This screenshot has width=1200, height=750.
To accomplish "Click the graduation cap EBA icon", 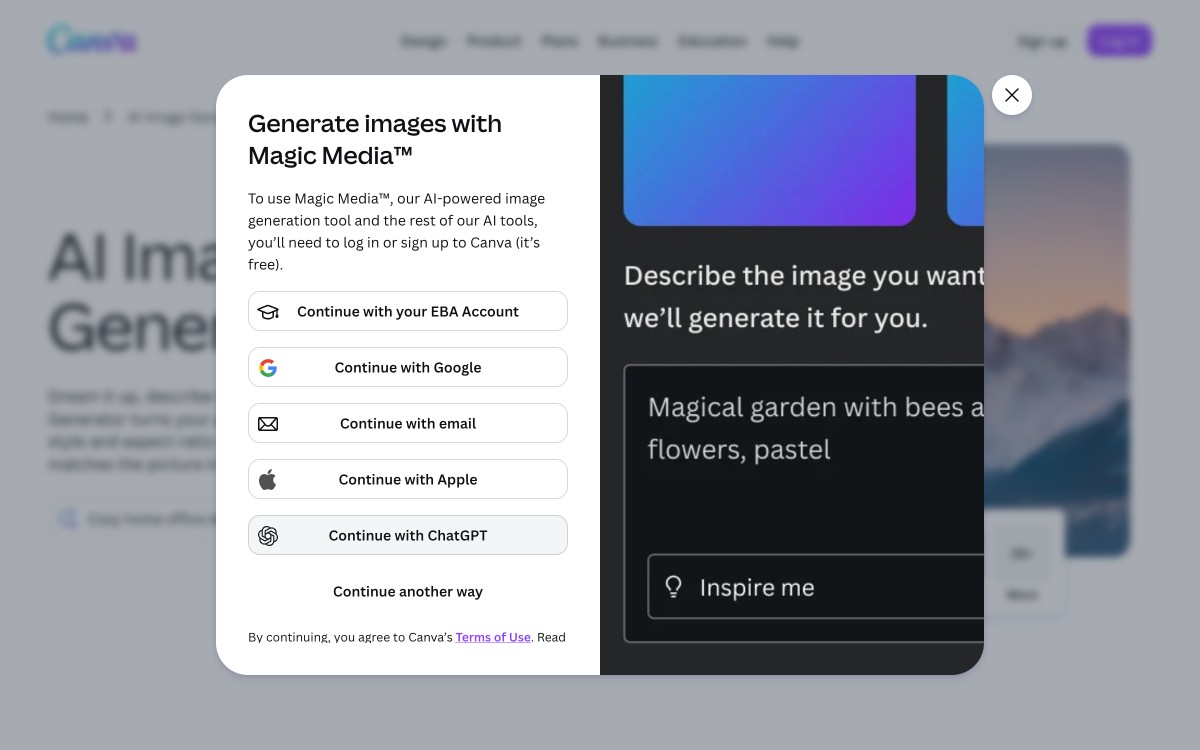I will tap(268, 312).
